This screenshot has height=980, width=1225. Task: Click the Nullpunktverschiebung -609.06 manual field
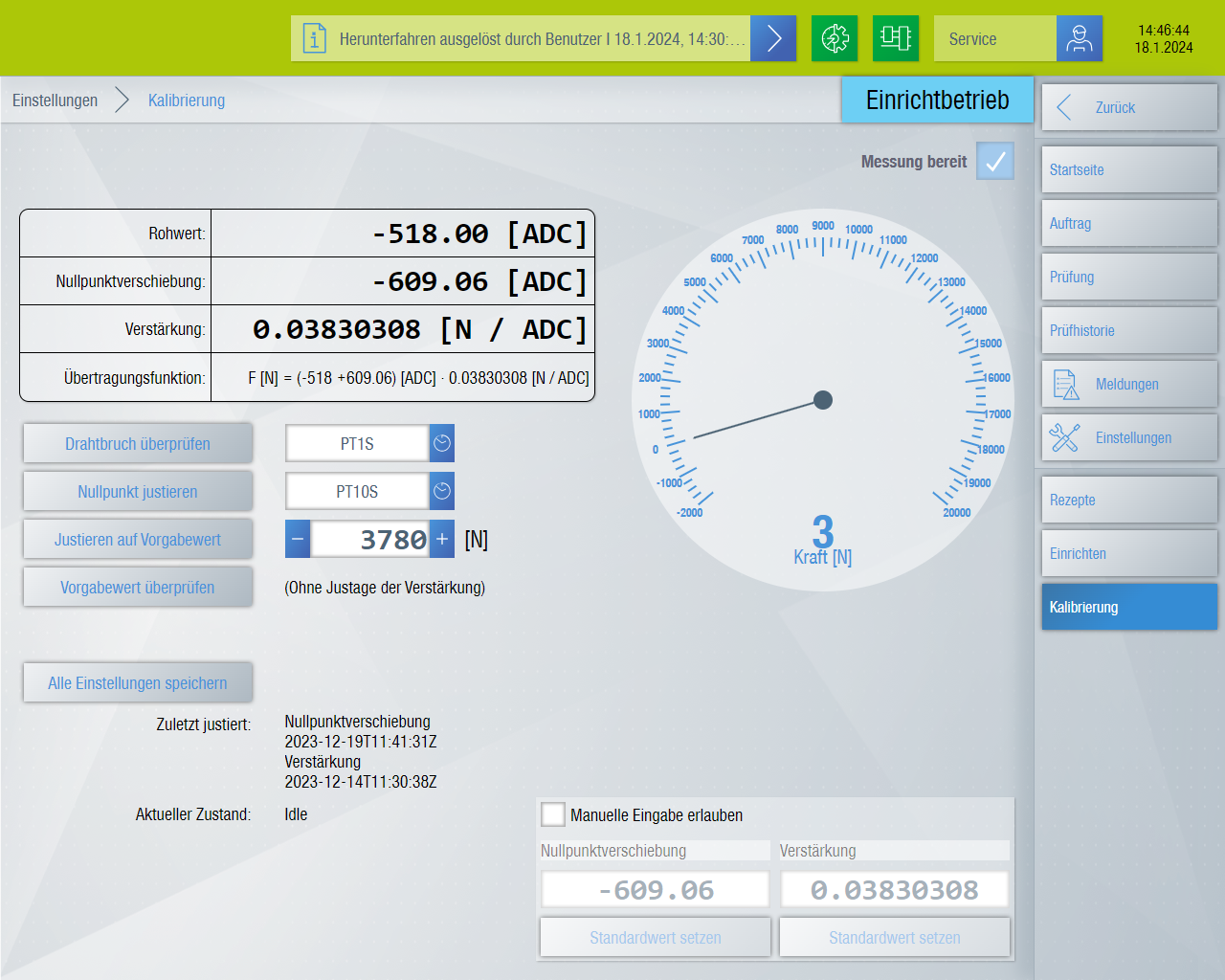[656, 889]
